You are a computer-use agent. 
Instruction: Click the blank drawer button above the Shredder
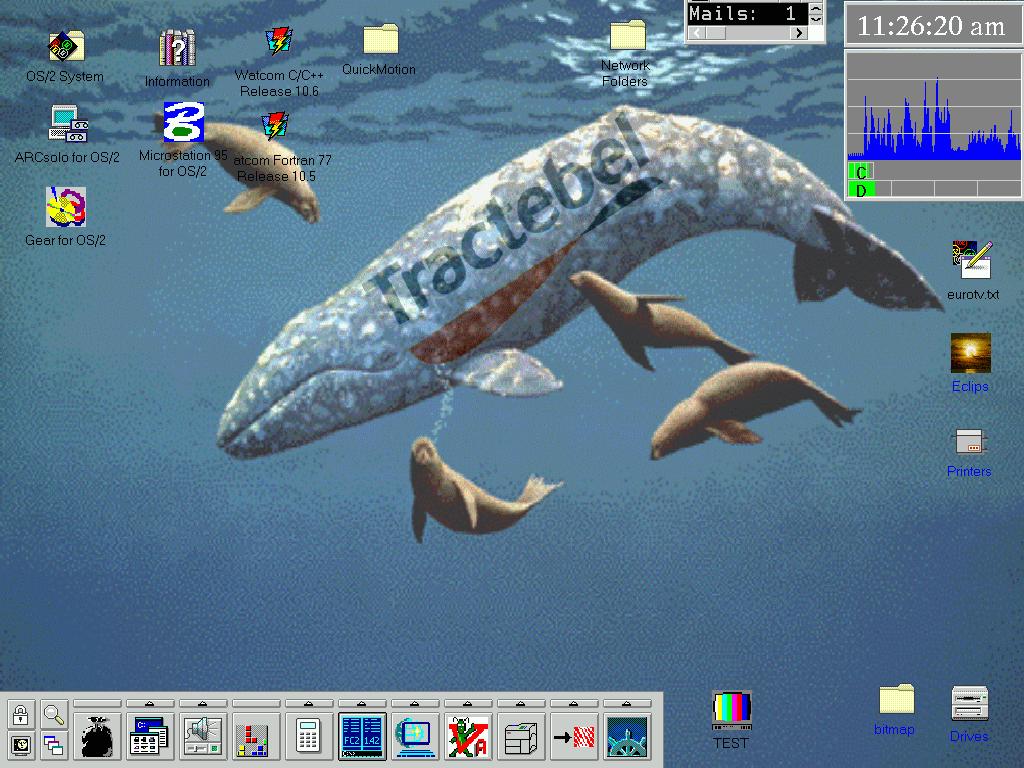coord(97,703)
